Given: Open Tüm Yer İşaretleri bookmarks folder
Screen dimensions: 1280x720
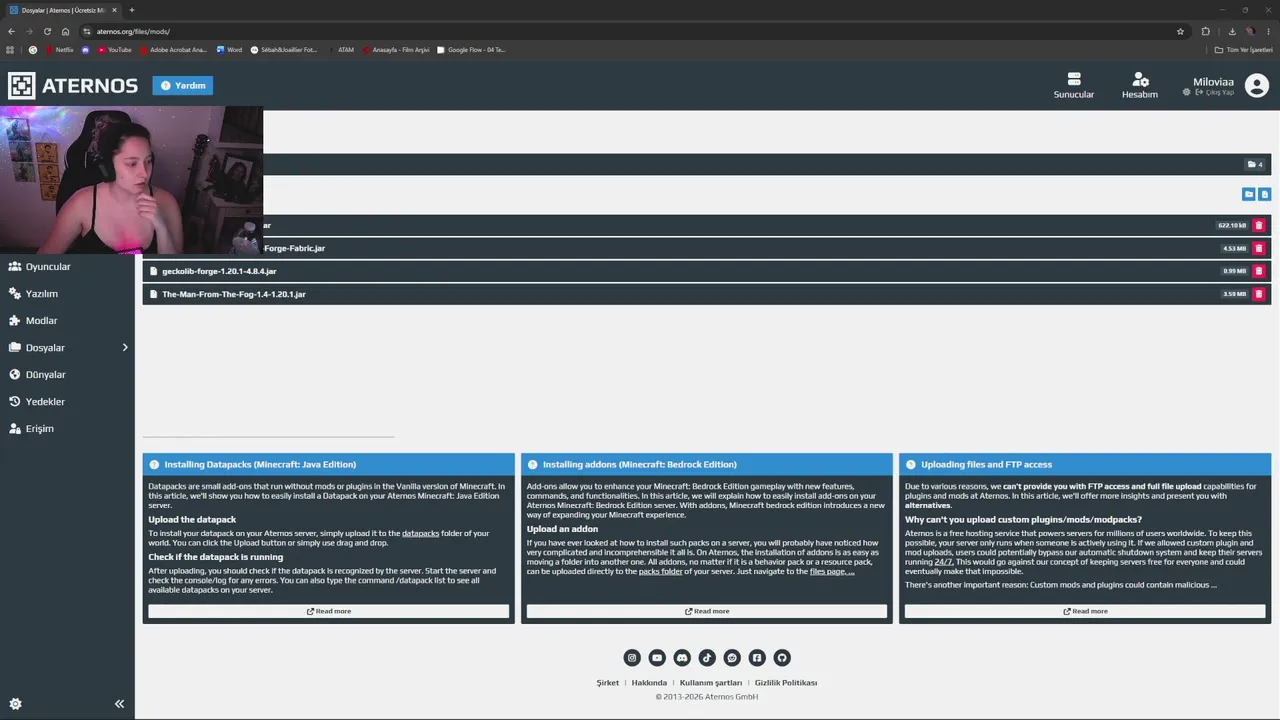Looking at the screenshot, I should coord(1244,50).
